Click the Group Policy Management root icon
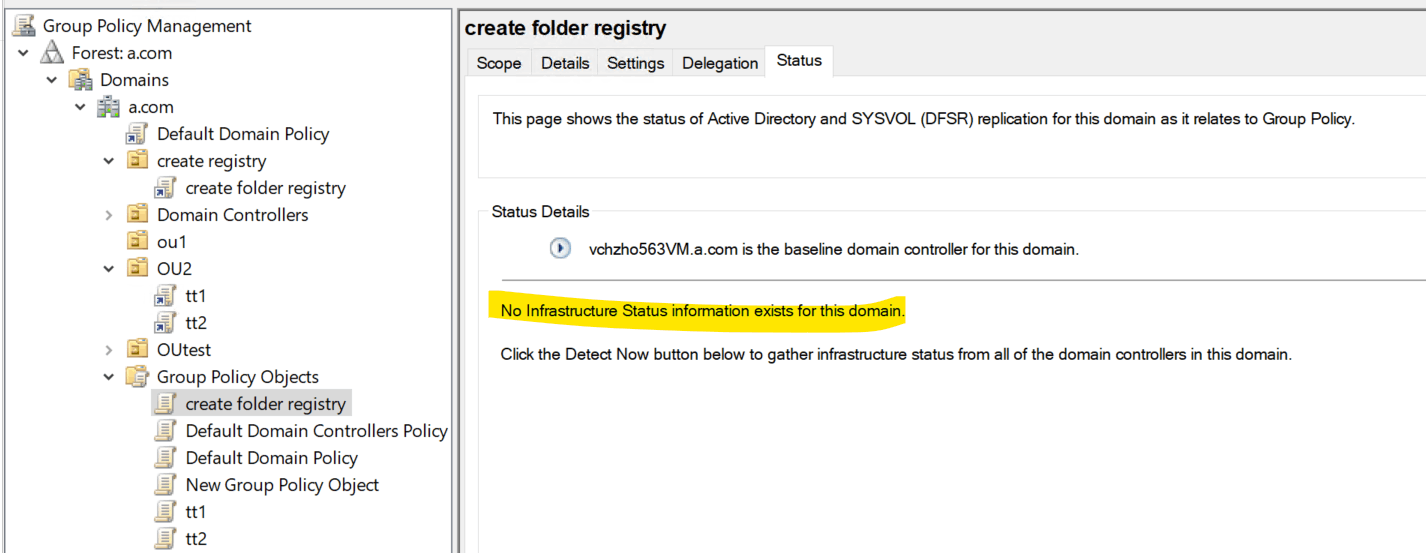Image resolution: width=1426 pixels, height=553 pixels. tap(24, 26)
